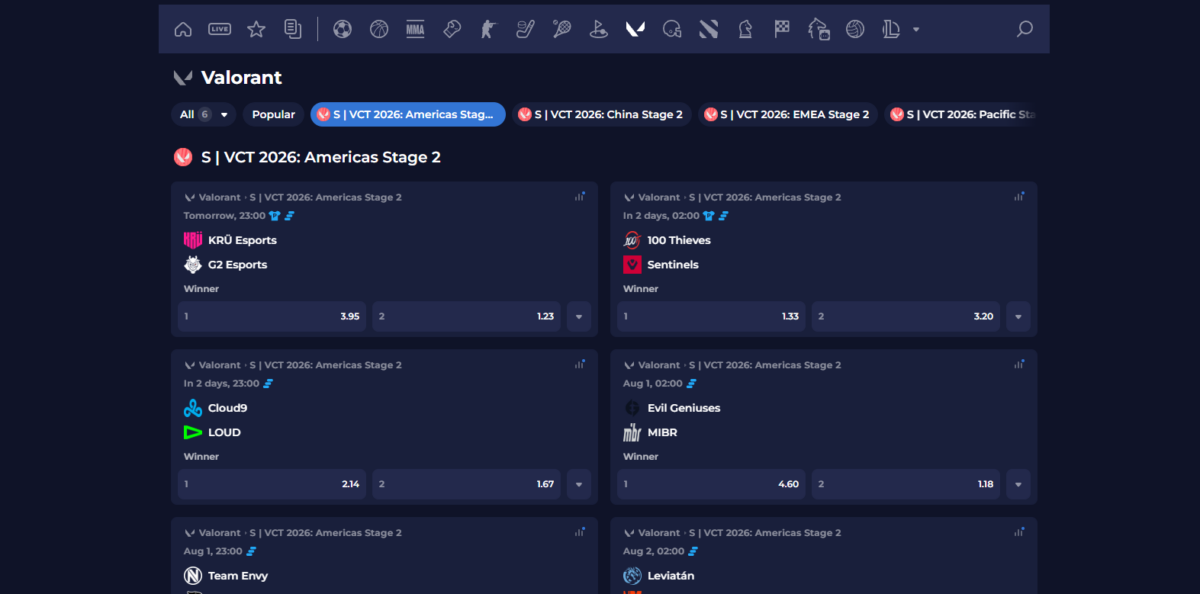
Task: Select the checkered racing flag icon
Action: (781, 29)
